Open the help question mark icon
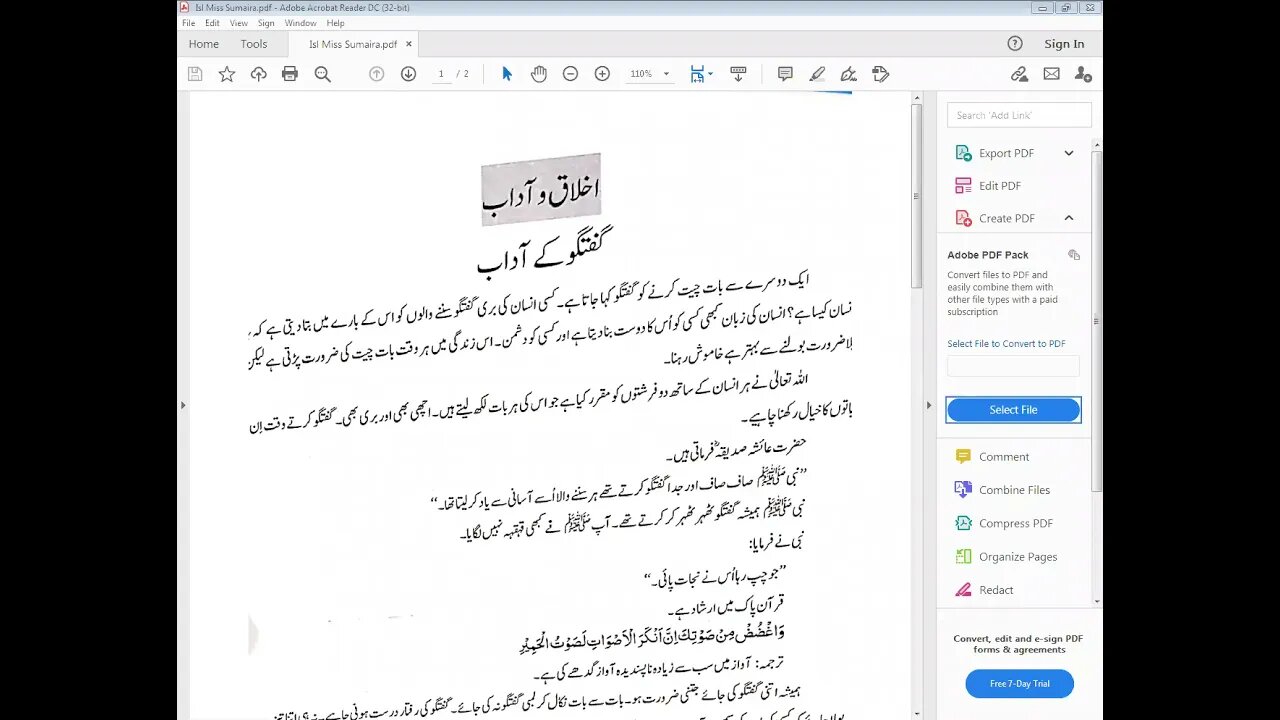 (x=1015, y=44)
